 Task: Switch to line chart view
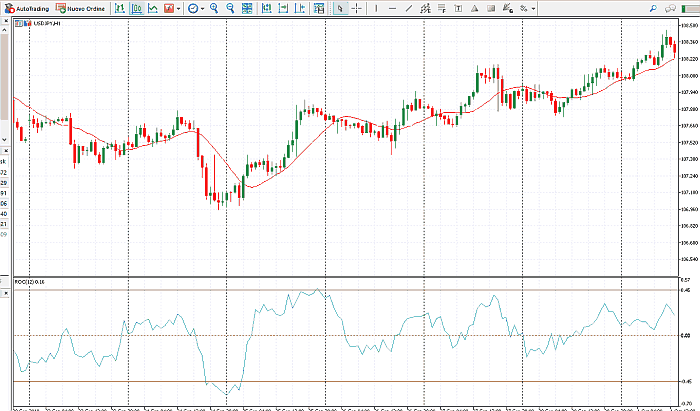click(x=153, y=8)
